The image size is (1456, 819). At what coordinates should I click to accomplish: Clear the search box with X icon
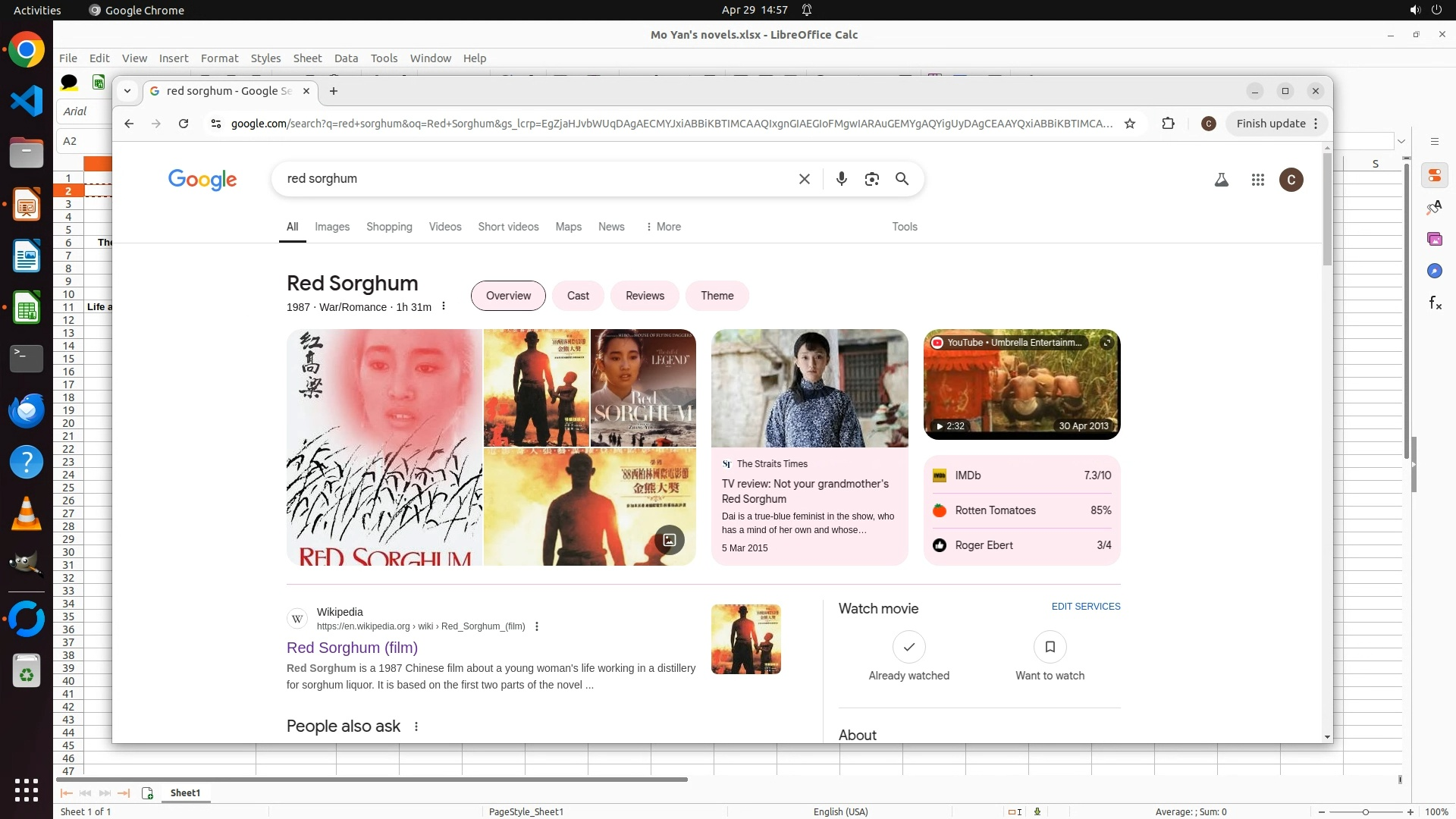[804, 179]
